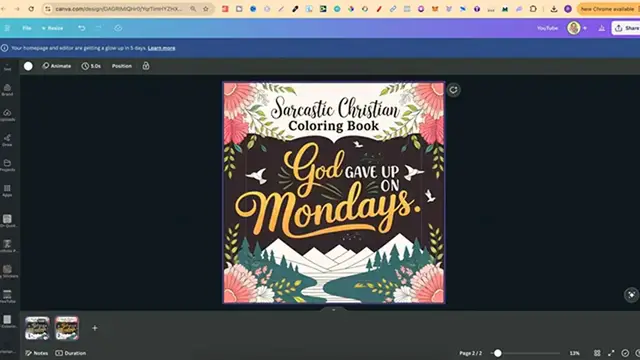Bookmark the page with the star icon
The width and height of the screenshot is (640, 360).
[206, 9]
